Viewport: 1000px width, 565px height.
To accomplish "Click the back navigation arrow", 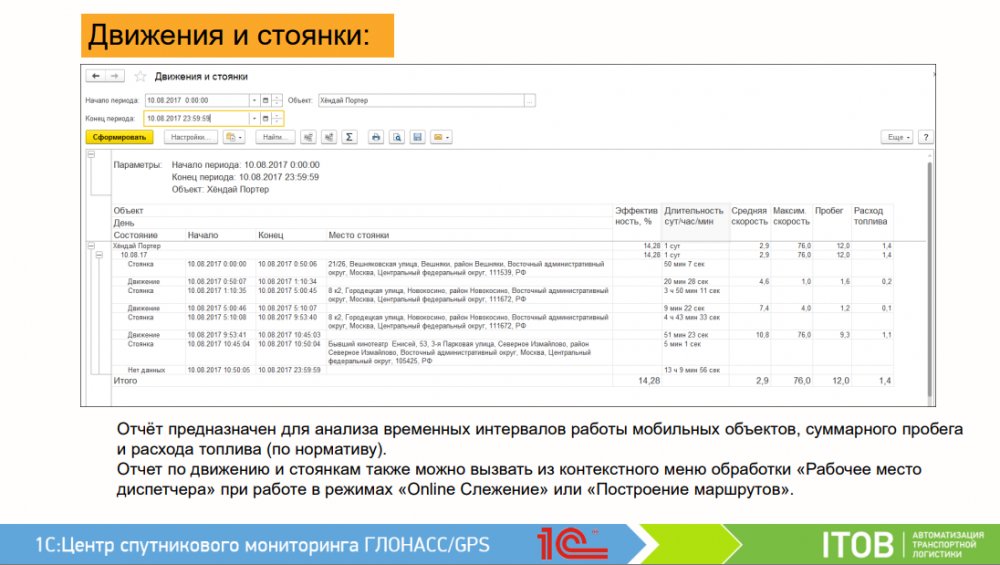I will point(96,76).
